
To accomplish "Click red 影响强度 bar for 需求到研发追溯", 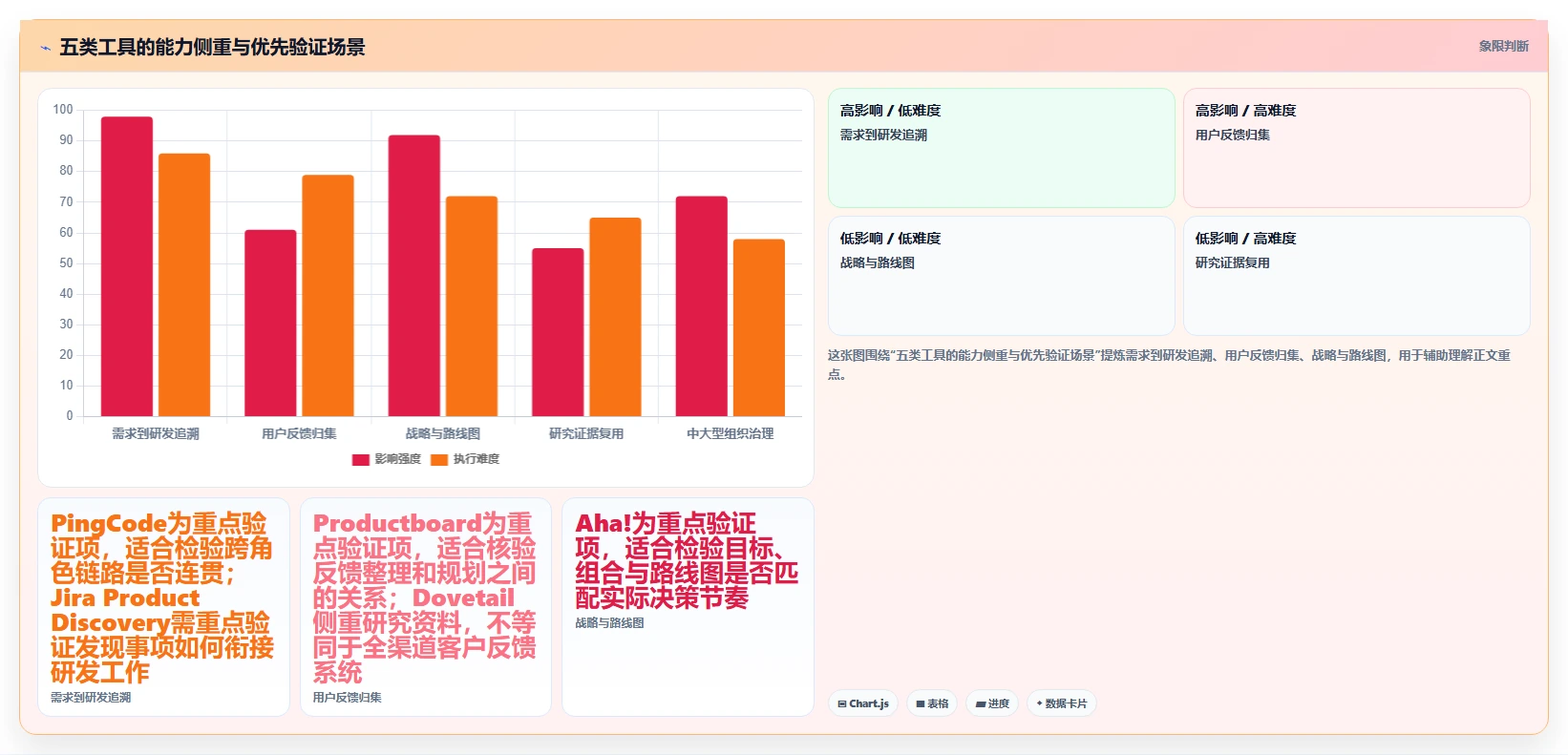I will (x=127, y=266).
